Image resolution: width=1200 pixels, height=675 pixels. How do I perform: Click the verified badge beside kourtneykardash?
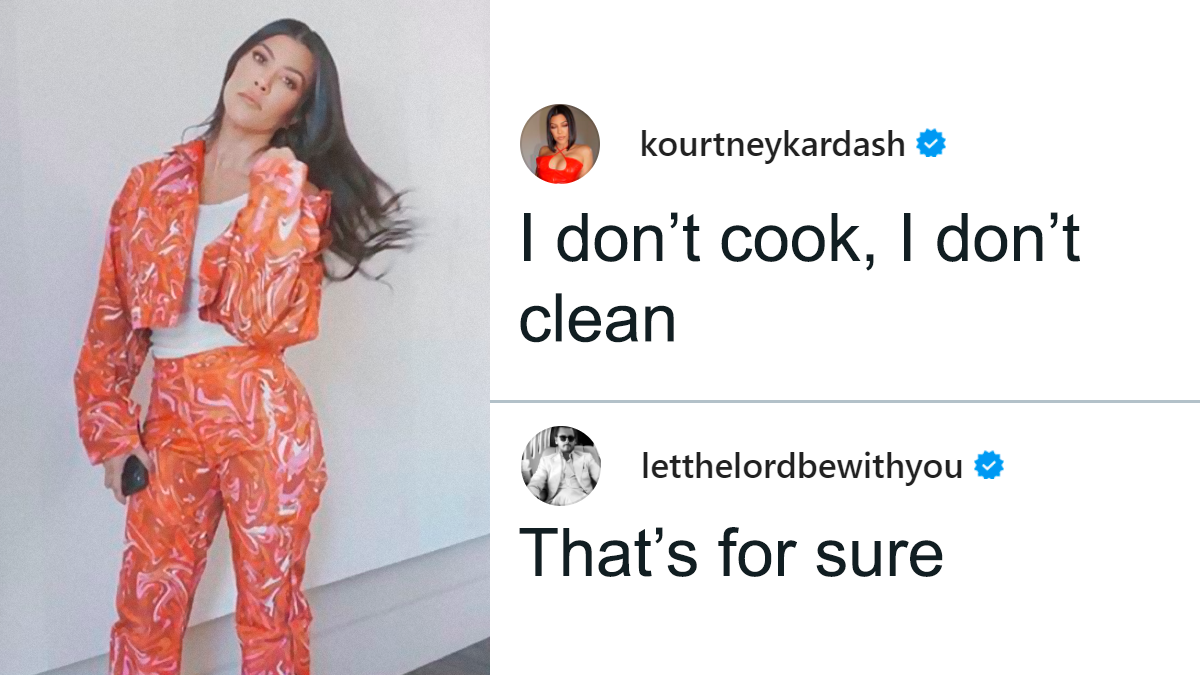point(932,145)
